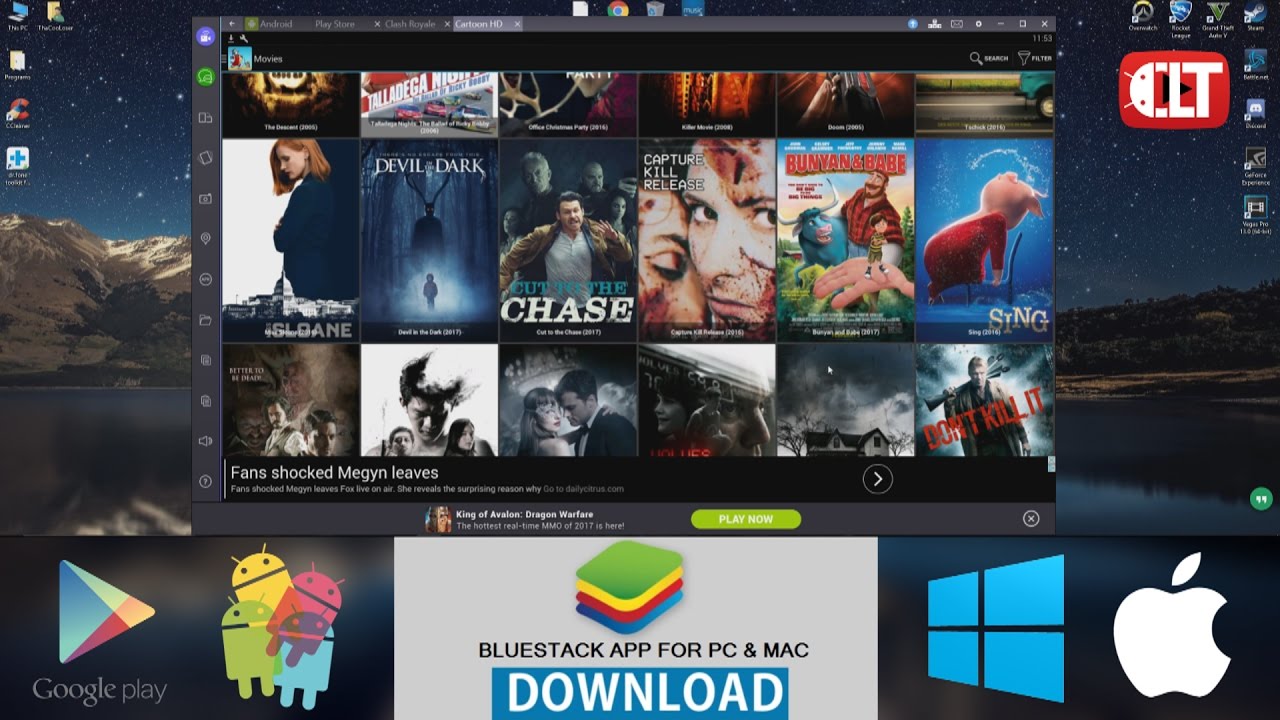
Task: Open the Devil in the Dark poster
Action: point(429,240)
